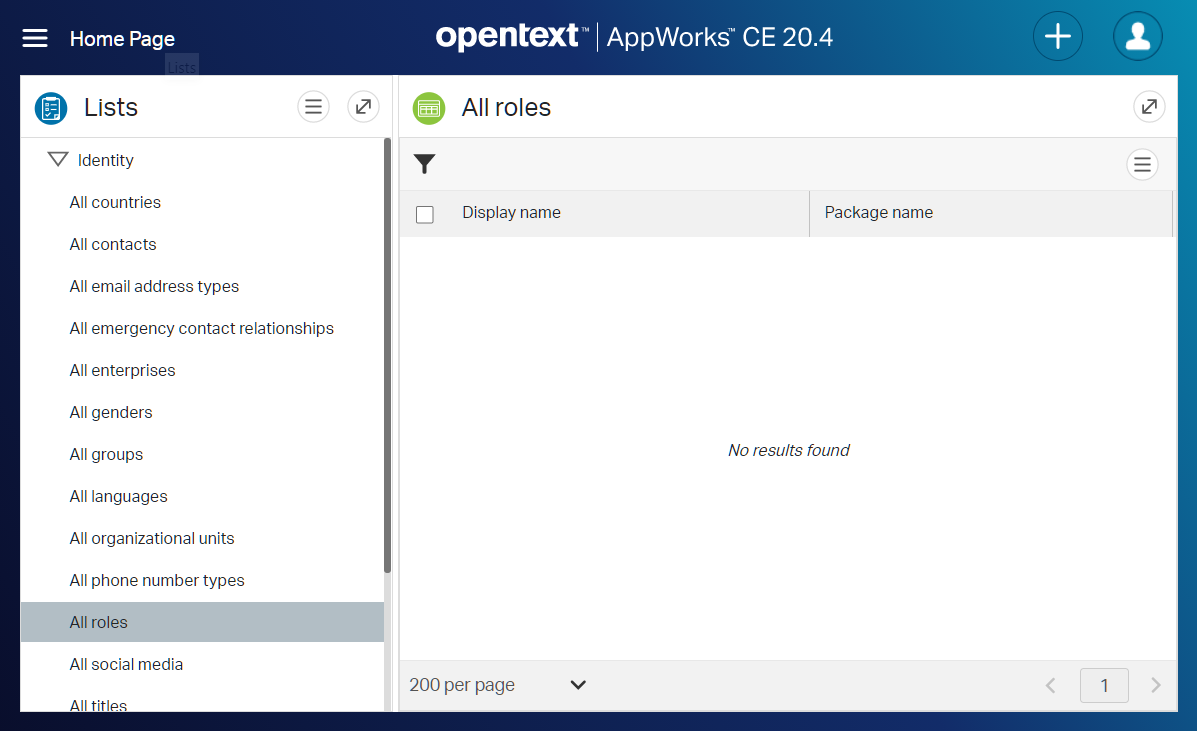Open the user profile icon

pyautogui.click(x=1137, y=37)
